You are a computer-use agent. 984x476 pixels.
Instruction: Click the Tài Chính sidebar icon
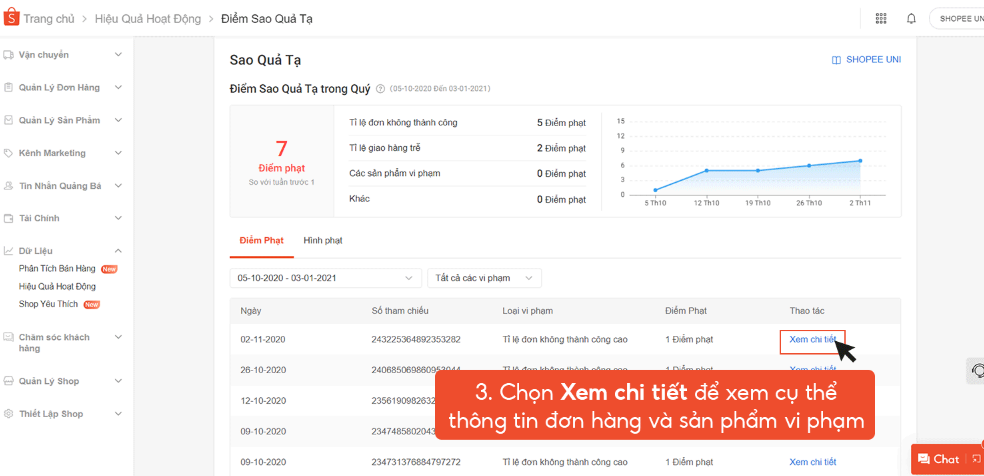[x=9, y=218]
